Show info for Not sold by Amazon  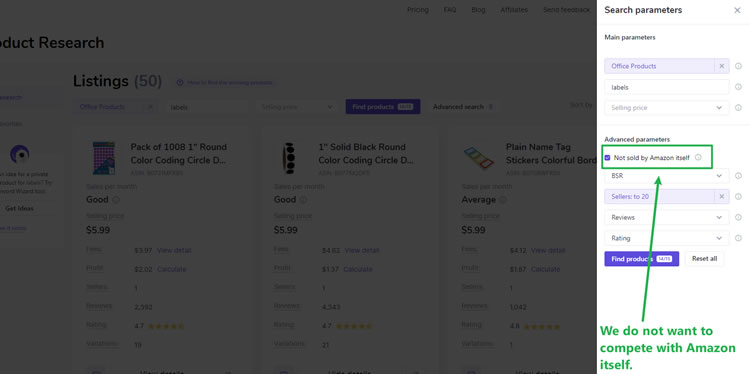698,157
